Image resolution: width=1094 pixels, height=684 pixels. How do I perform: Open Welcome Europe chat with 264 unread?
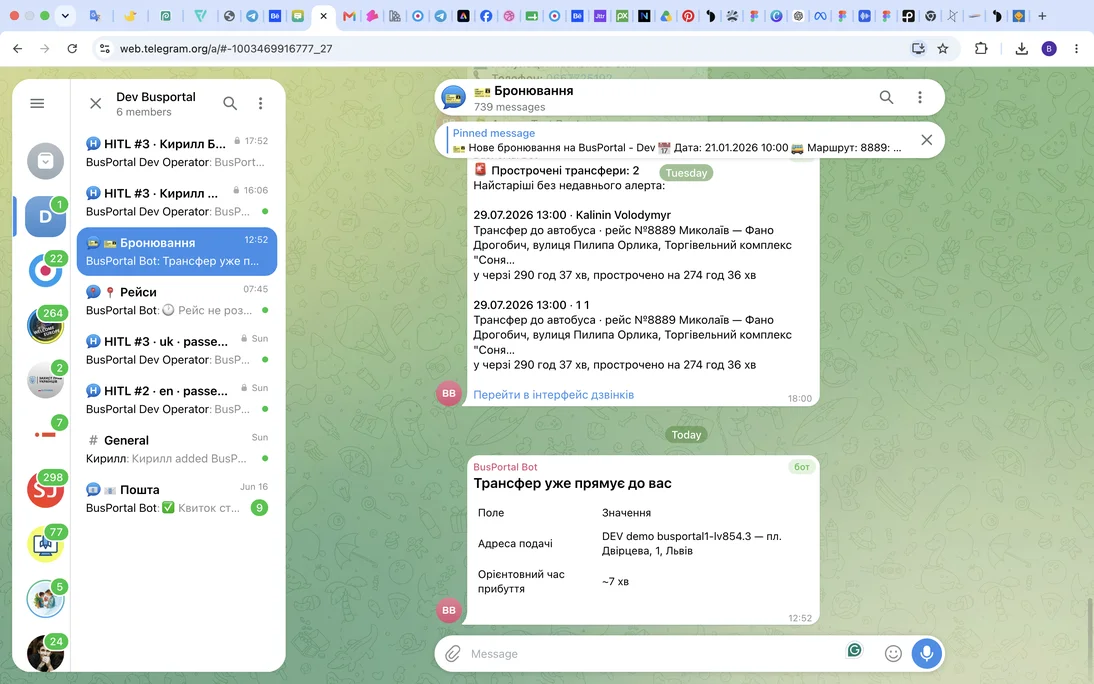pos(45,325)
